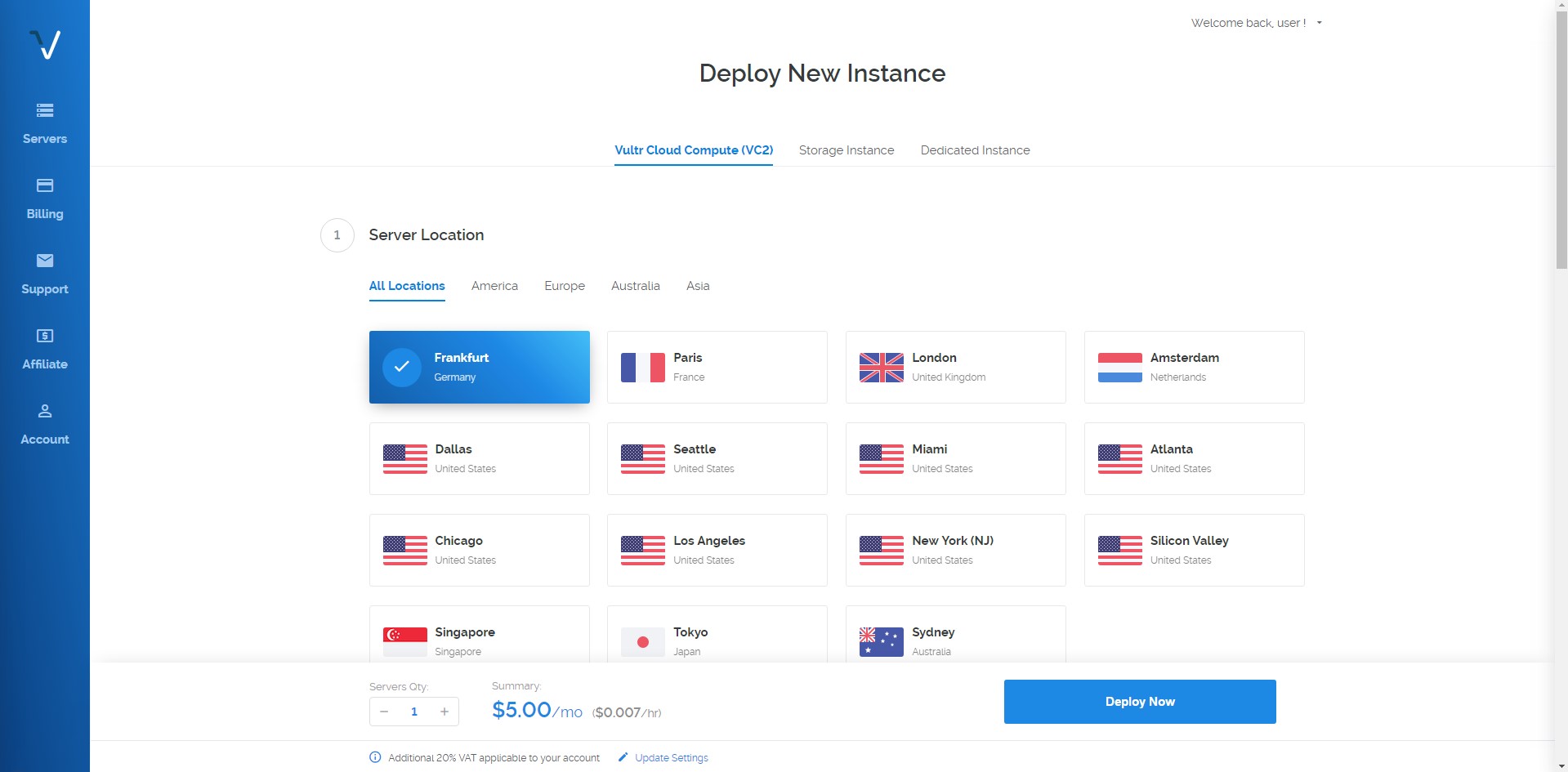Viewport: 1568px width, 772px height.
Task: Open Support via its envelope icon
Action: click(45, 261)
